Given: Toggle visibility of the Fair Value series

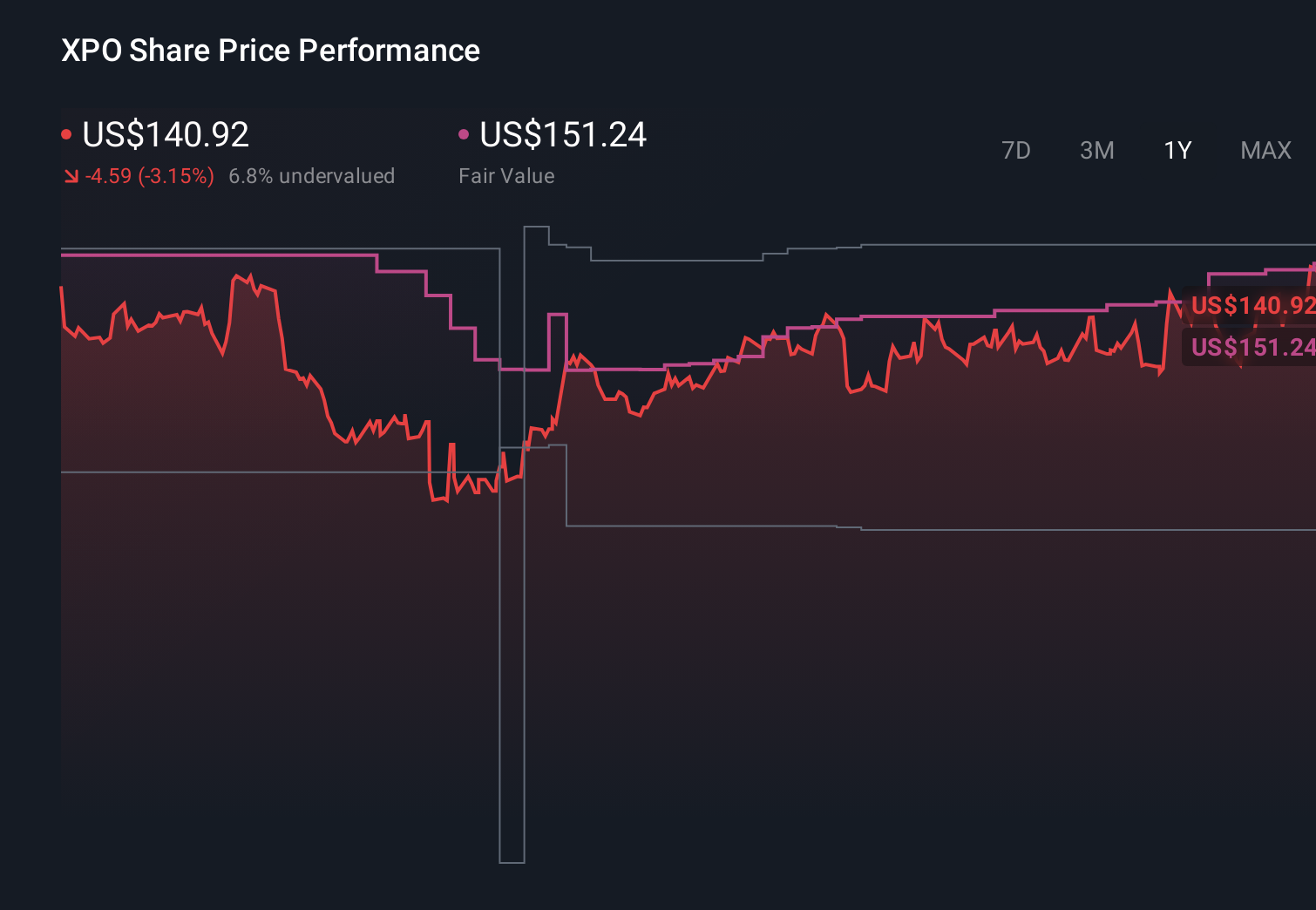Looking at the screenshot, I should (x=563, y=132).
